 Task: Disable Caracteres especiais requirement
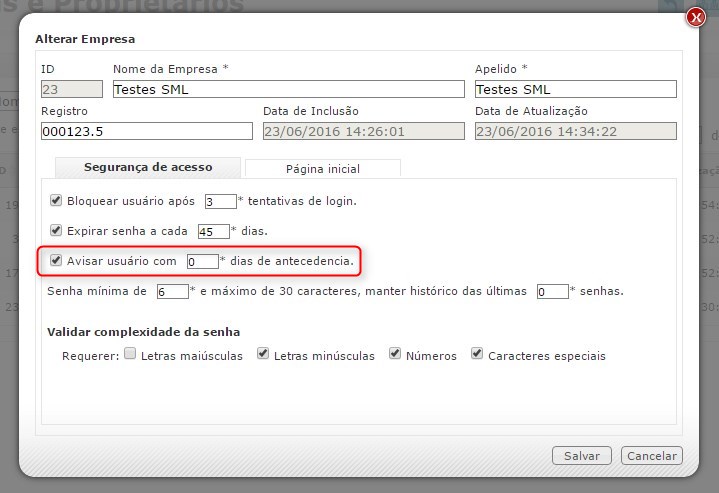coord(478,355)
